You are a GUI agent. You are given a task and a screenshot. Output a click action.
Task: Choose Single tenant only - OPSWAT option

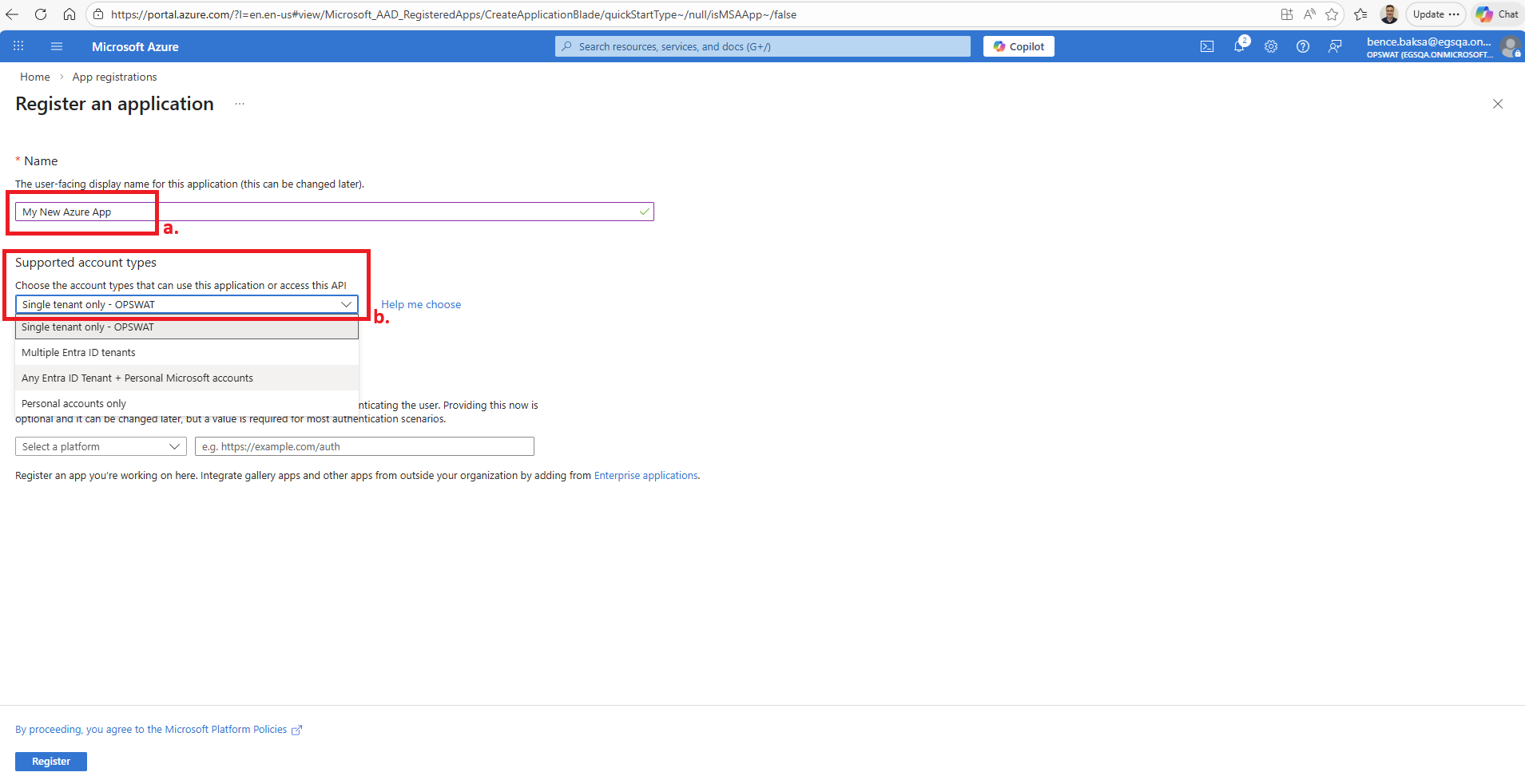pos(187,327)
